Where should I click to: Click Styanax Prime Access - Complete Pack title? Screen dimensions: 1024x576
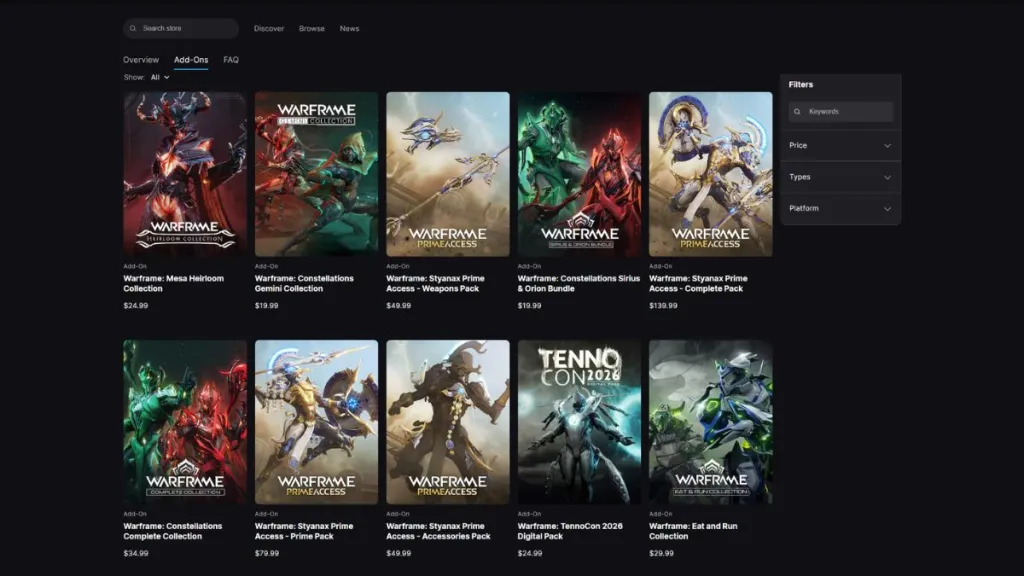[698, 283]
